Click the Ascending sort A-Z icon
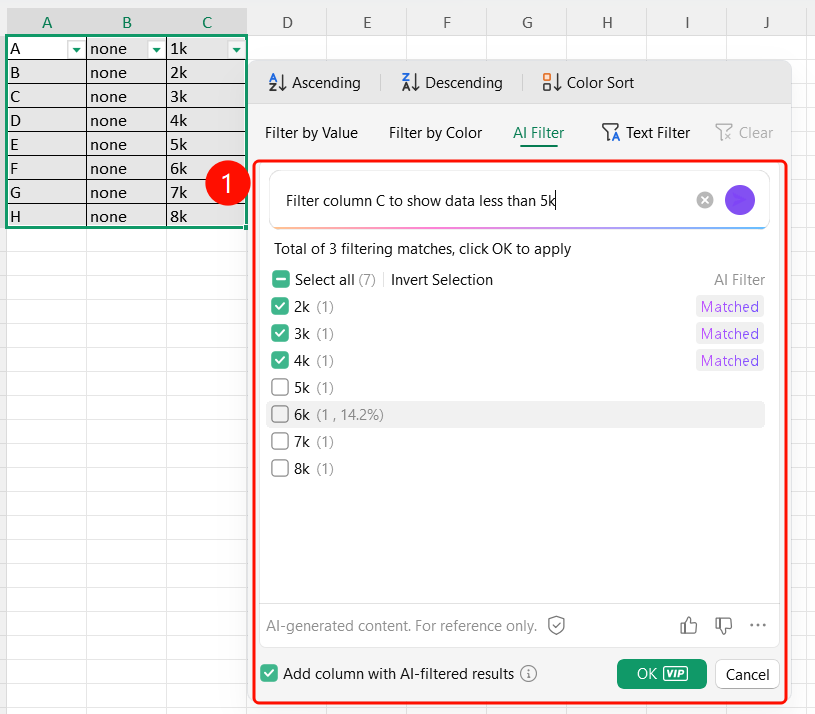 click(x=277, y=83)
